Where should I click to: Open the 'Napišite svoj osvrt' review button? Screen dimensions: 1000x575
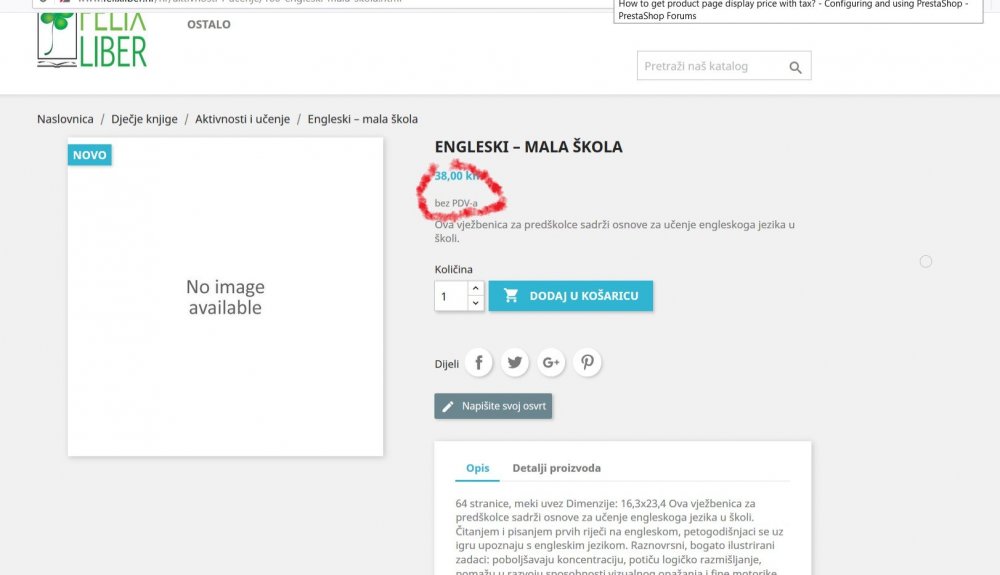493,406
